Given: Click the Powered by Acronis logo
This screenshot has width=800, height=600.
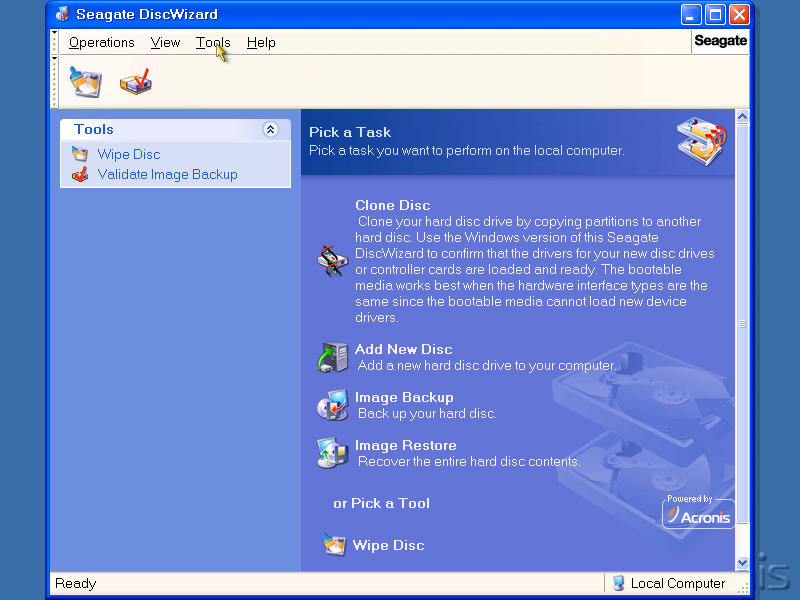Looking at the screenshot, I should [698, 512].
